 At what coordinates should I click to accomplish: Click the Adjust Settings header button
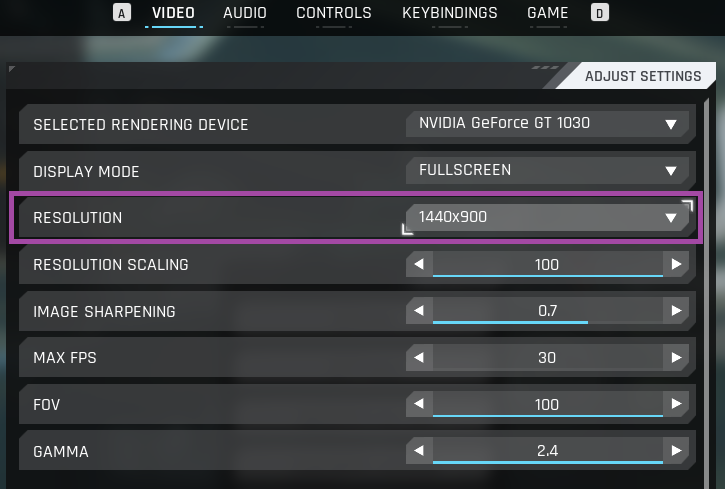pyautogui.click(x=642, y=77)
